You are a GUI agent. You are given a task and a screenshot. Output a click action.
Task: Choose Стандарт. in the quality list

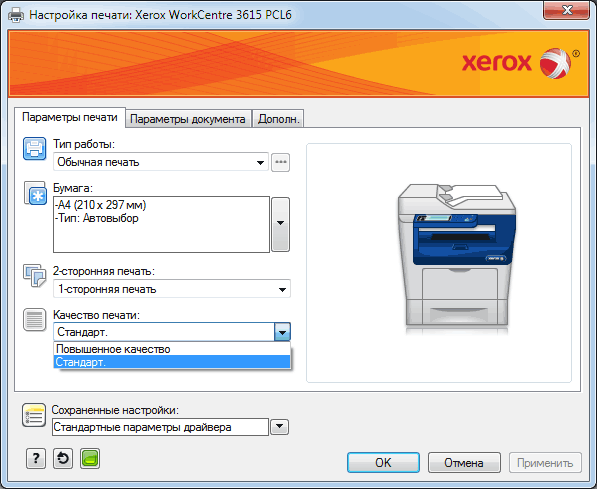tap(172, 362)
